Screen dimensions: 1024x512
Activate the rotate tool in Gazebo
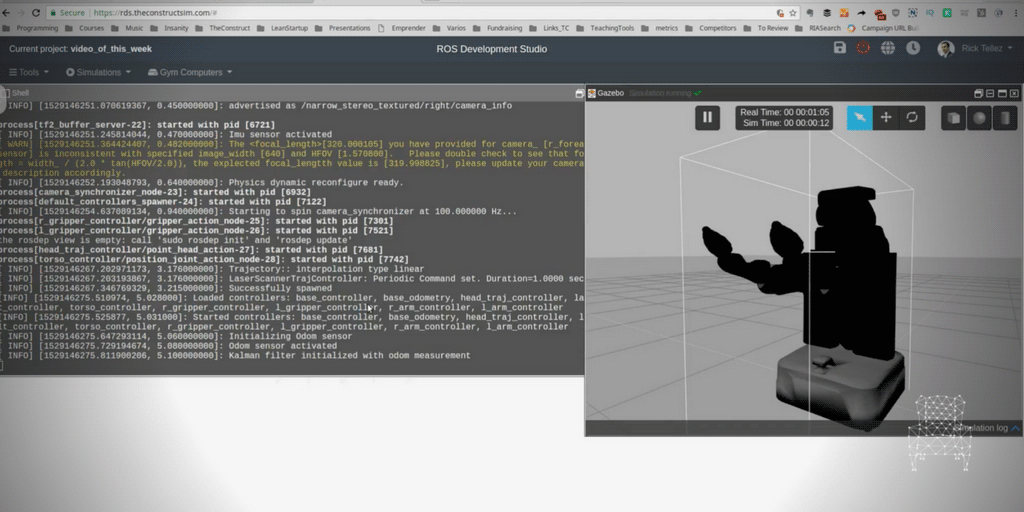(x=912, y=118)
